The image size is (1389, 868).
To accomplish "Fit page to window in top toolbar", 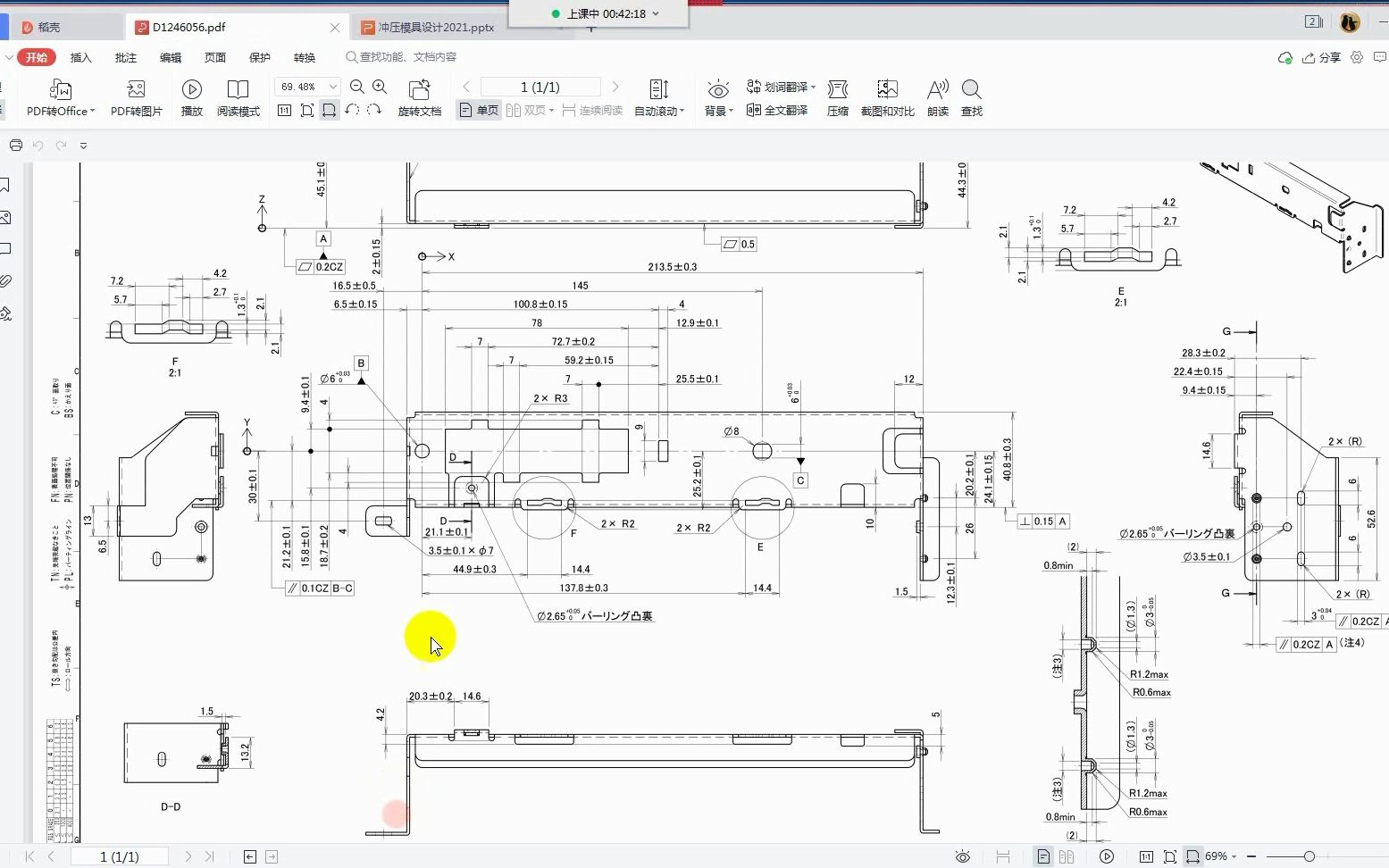I will point(306,110).
